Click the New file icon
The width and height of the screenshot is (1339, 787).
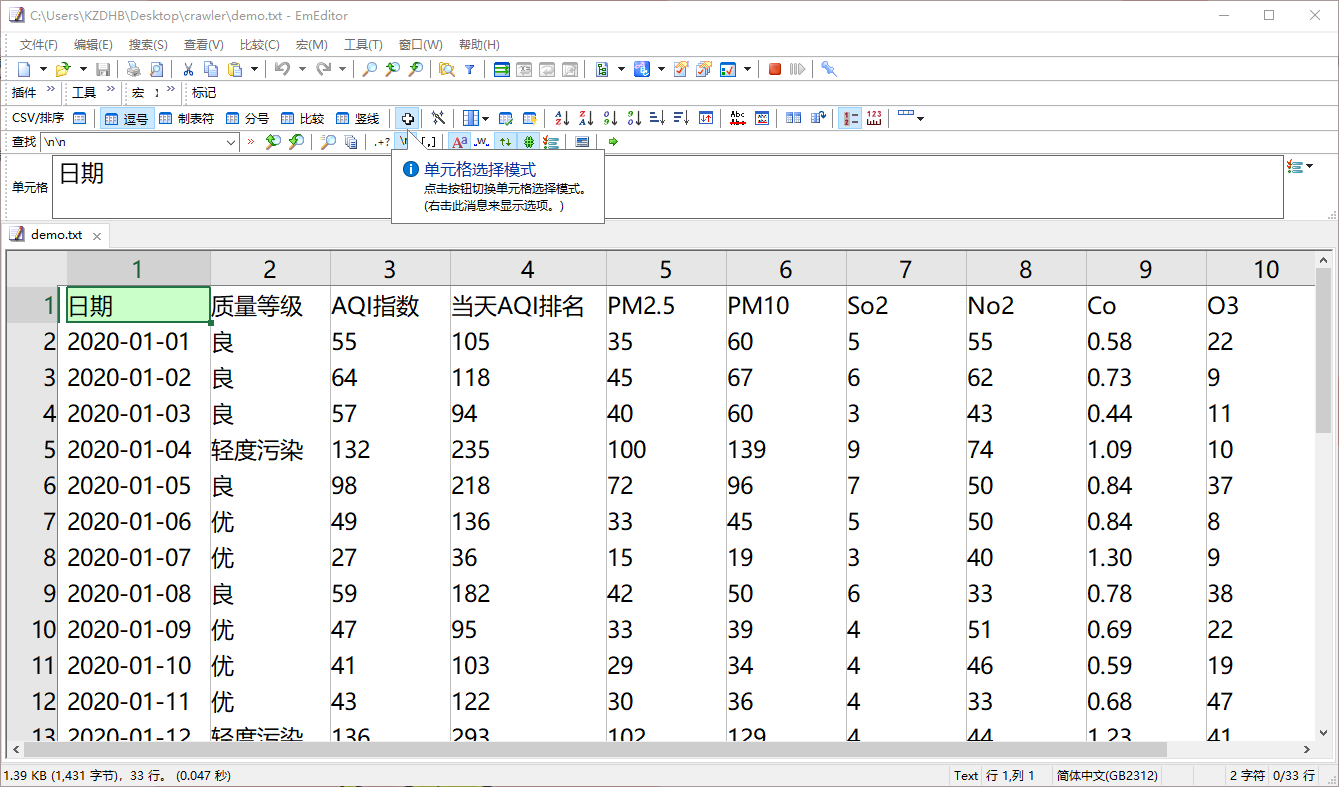coord(24,69)
